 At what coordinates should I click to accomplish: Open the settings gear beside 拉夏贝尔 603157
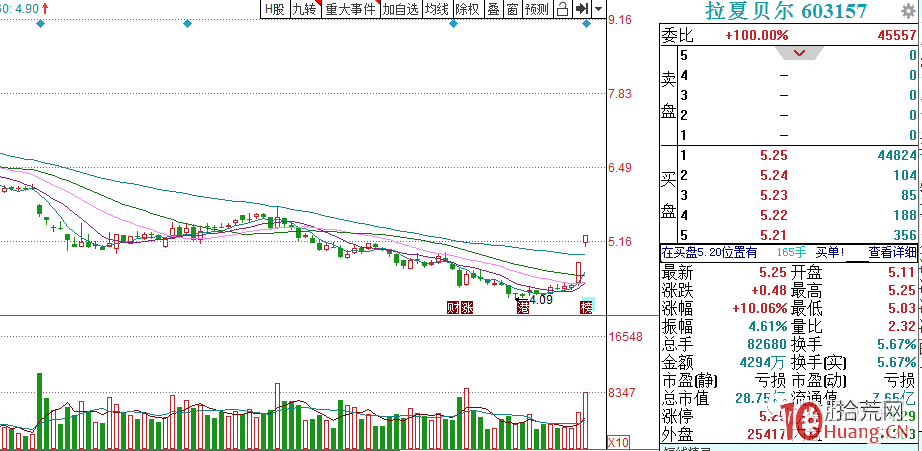coord(908,10)
